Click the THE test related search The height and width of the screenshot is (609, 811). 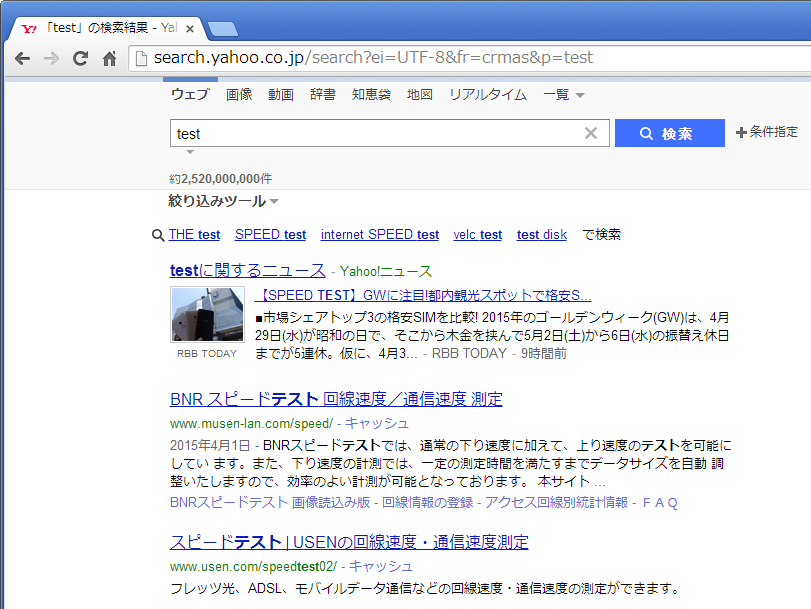pos(194,234)
